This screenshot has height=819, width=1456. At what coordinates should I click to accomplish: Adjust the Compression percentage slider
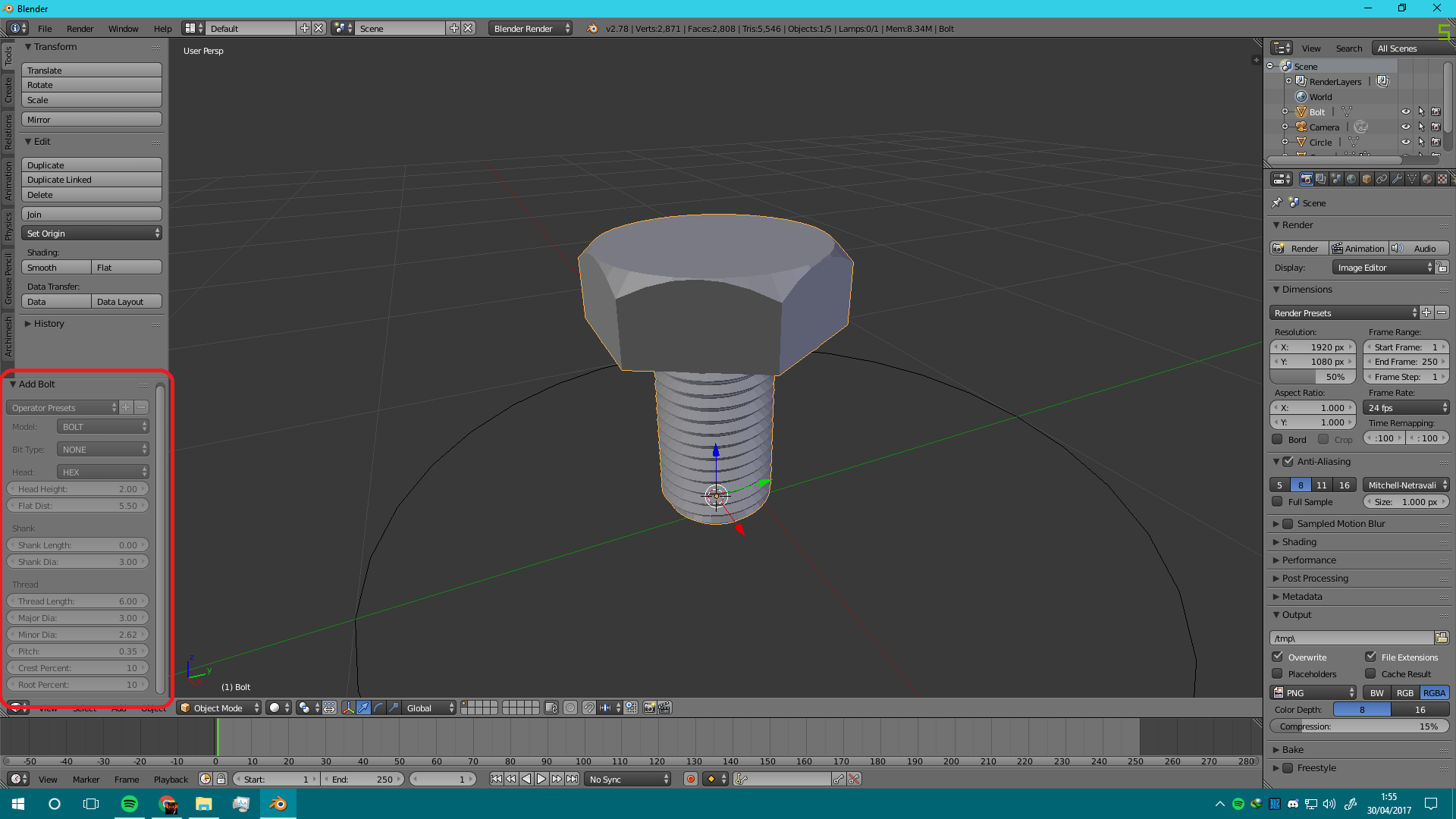click(1359, 726)
